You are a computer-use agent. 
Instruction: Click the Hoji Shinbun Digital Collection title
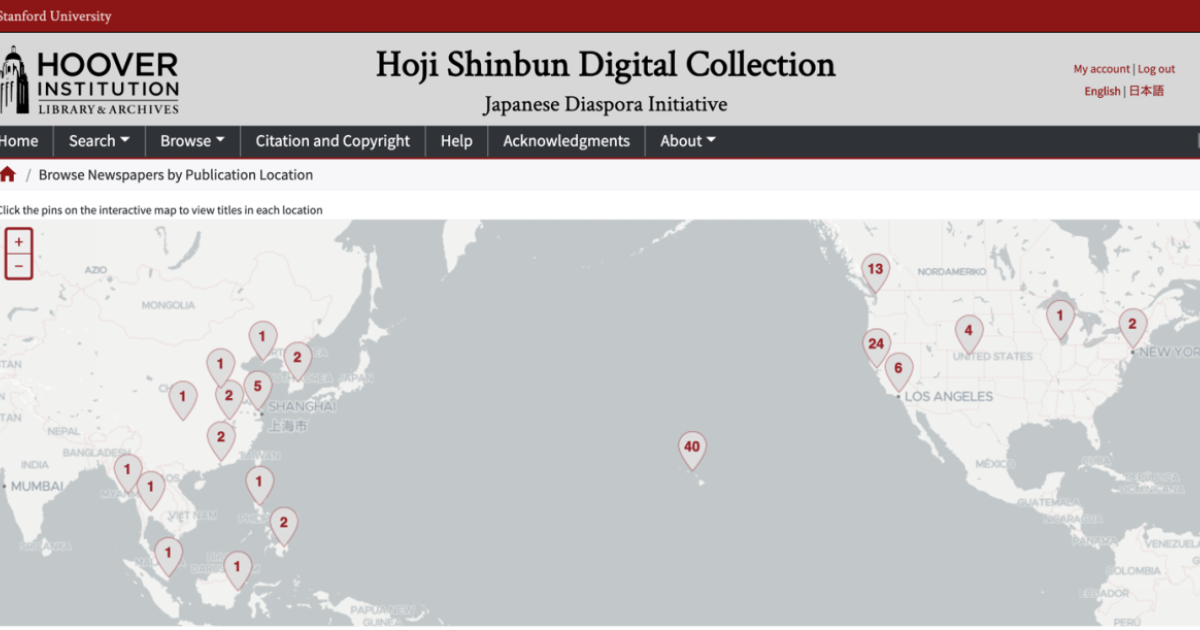pos(605,65)
